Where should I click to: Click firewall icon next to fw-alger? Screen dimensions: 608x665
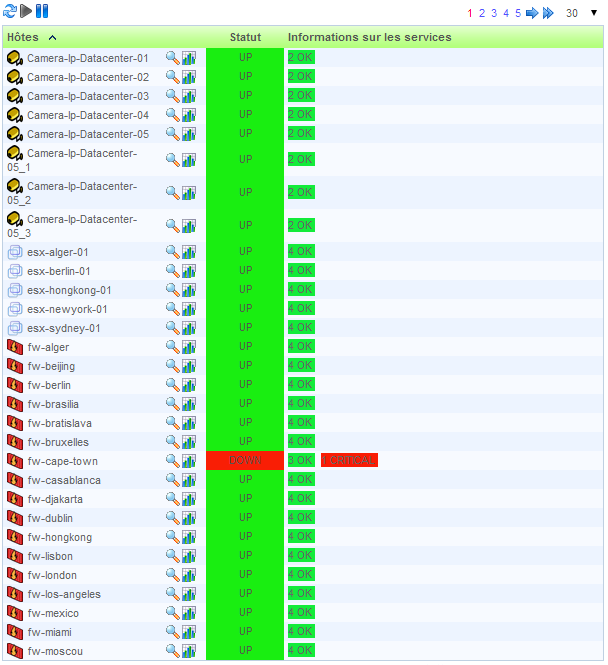[15, 347]
